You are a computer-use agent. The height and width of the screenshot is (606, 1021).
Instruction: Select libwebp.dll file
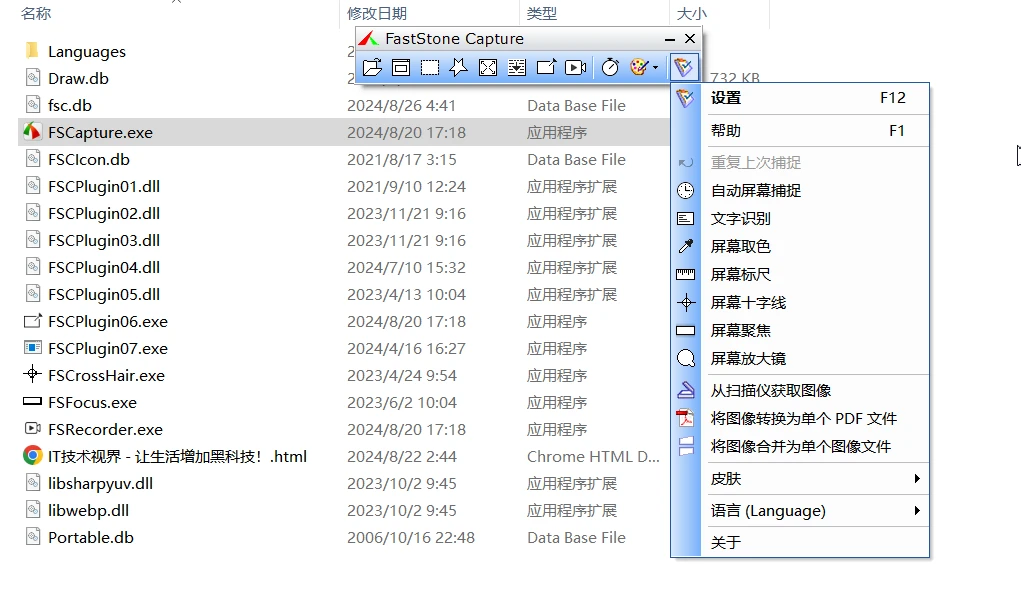[88, 511]
